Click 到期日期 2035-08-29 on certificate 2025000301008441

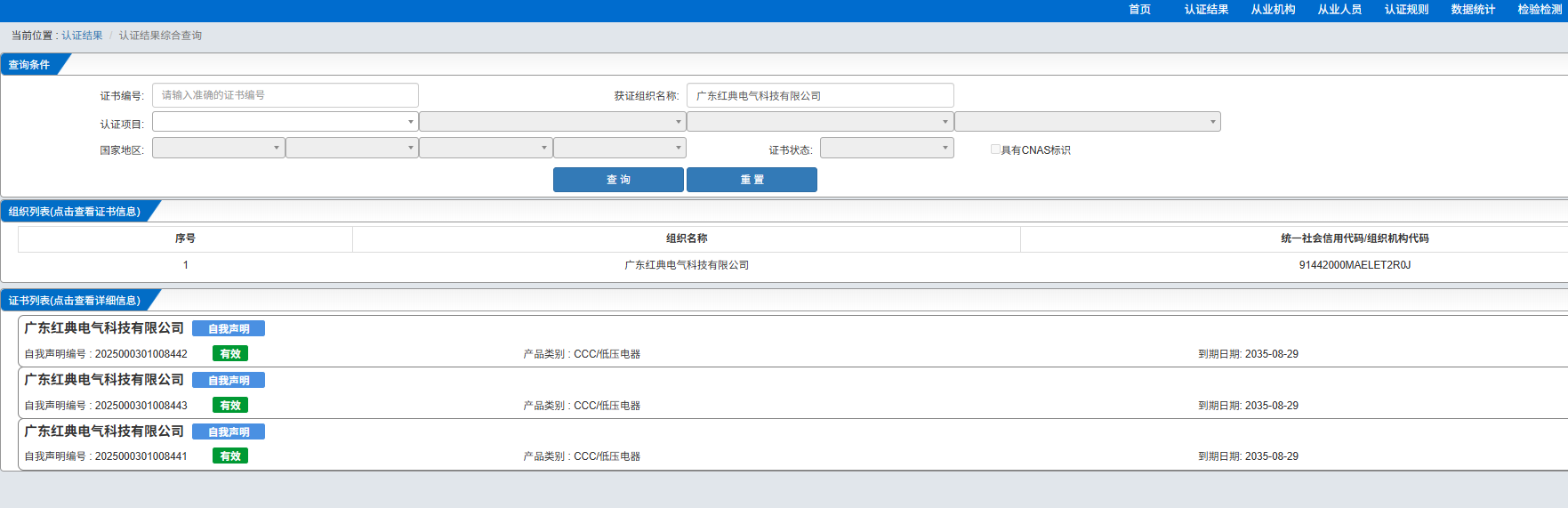click(x=1248, y=456)
